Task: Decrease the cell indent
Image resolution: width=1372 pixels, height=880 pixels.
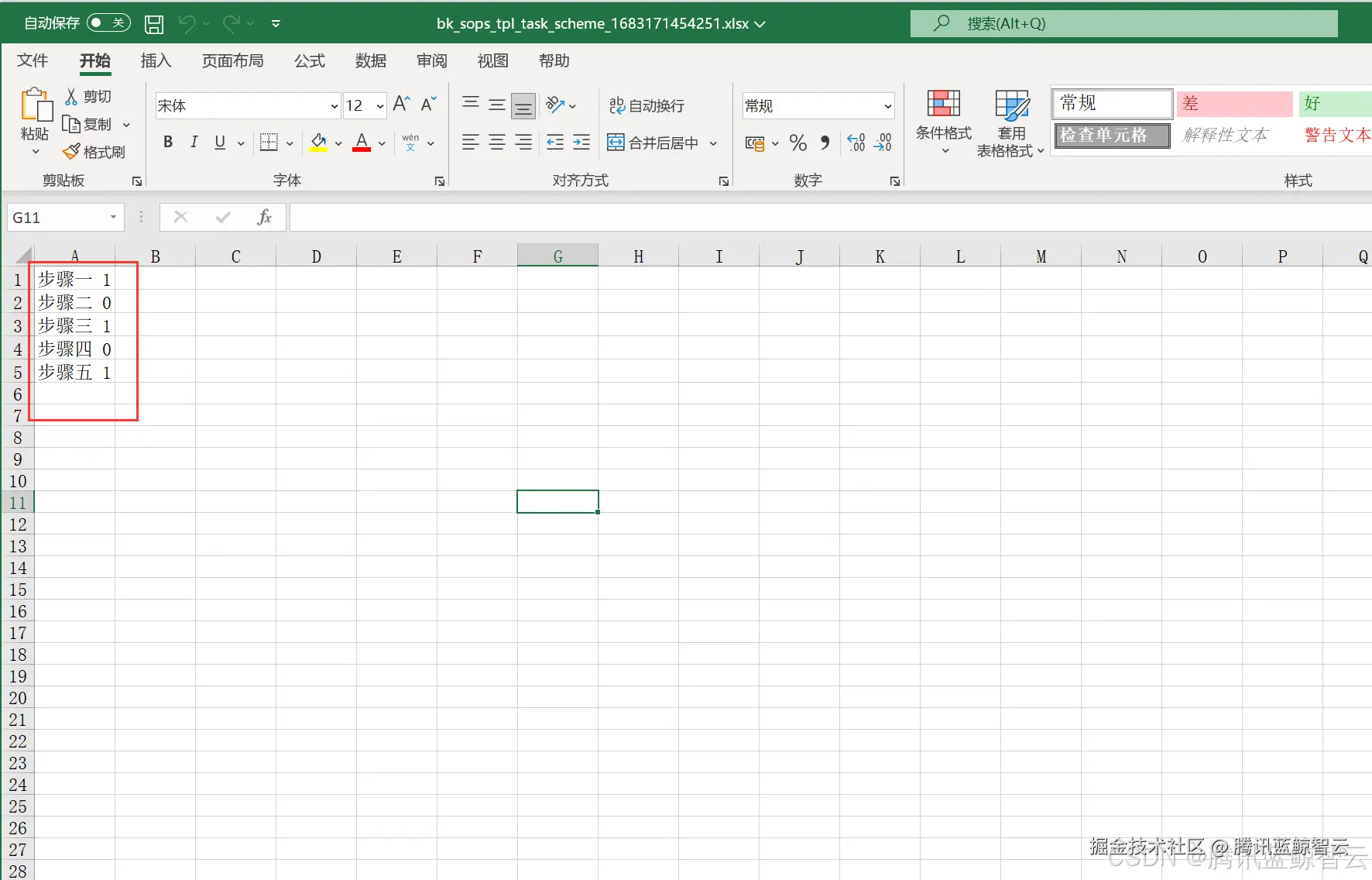Action: tap(555, 142)
